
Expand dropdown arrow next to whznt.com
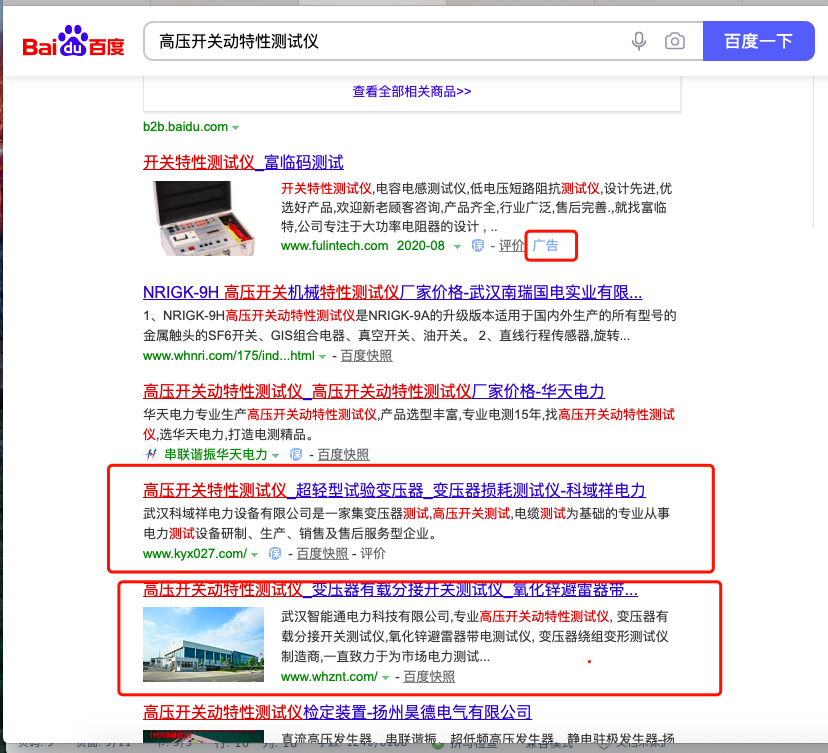coord(385,678)
